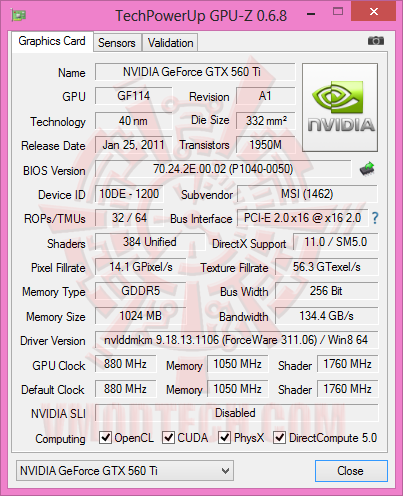Toggle the PhysX checkbox
Image resolution: width=403 pixels, height=496 pixels.
[224, 437]
